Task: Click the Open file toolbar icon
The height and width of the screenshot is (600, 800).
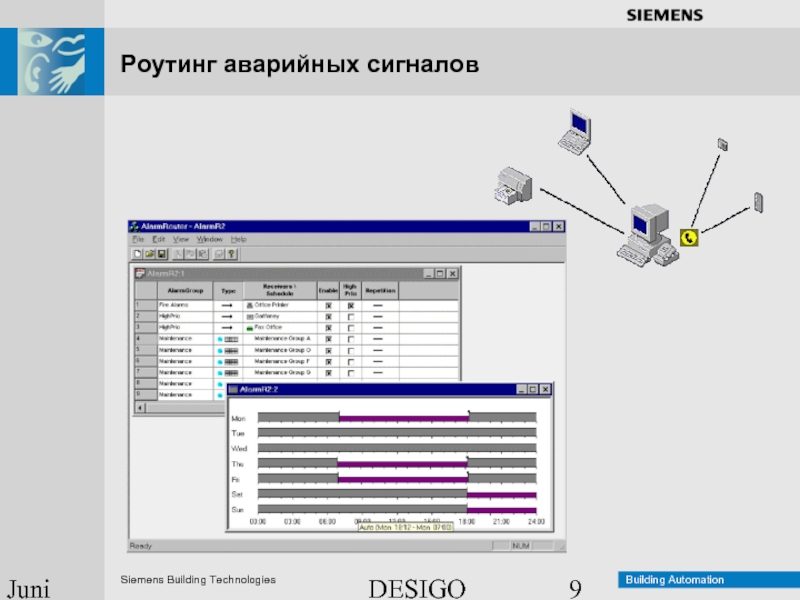Action: (x=149, y=254)
